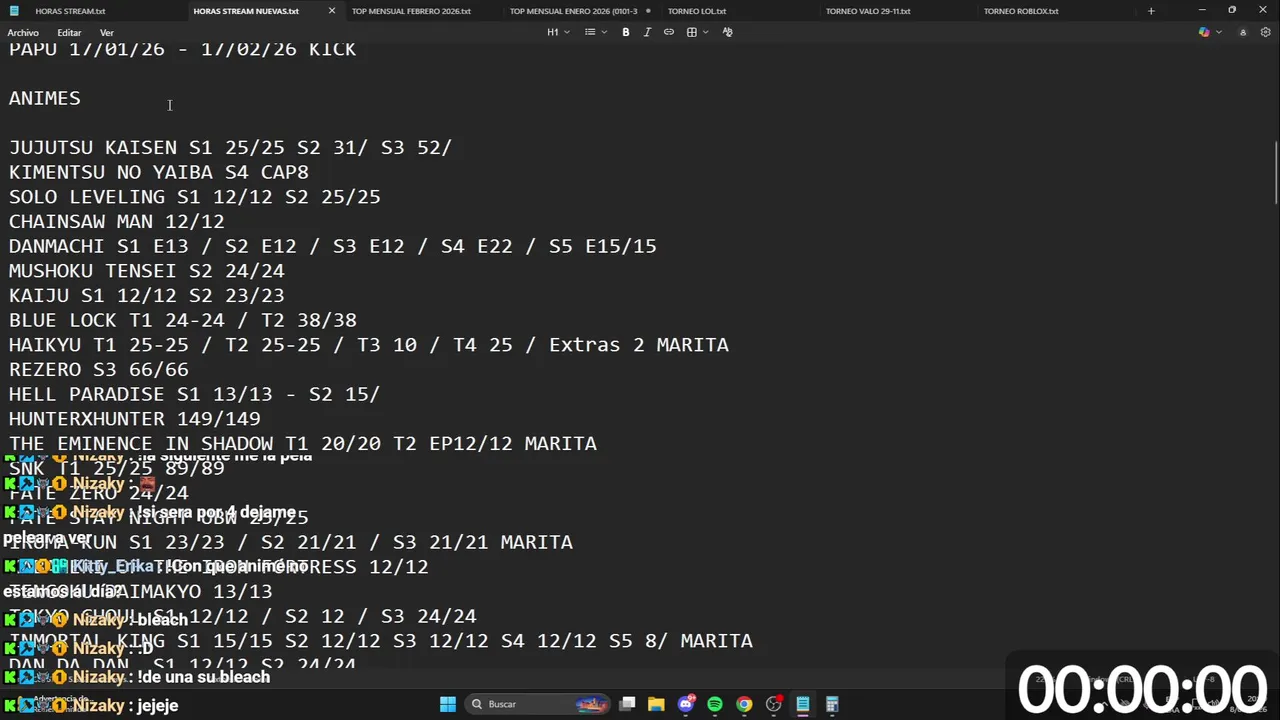Click the HAIKYU line
The image size is (1280, 720).
point(369,345)
